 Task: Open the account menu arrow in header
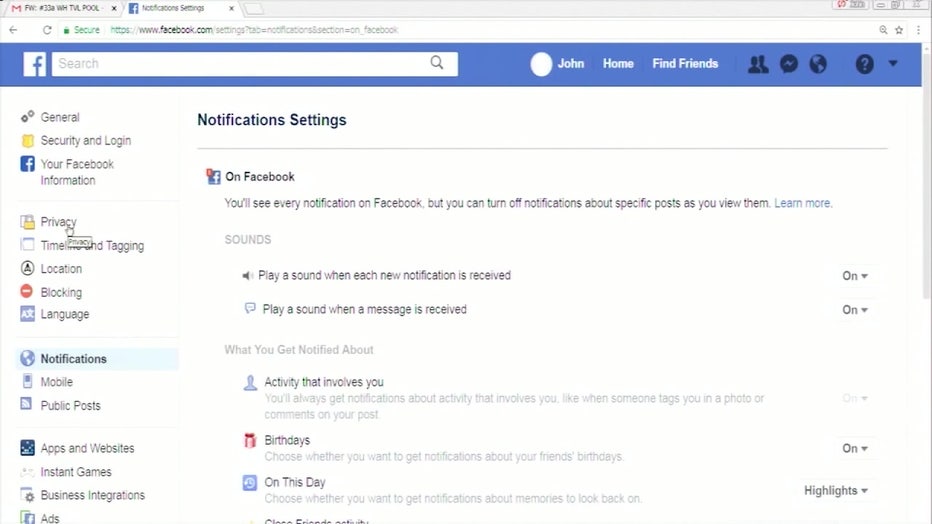893,63
